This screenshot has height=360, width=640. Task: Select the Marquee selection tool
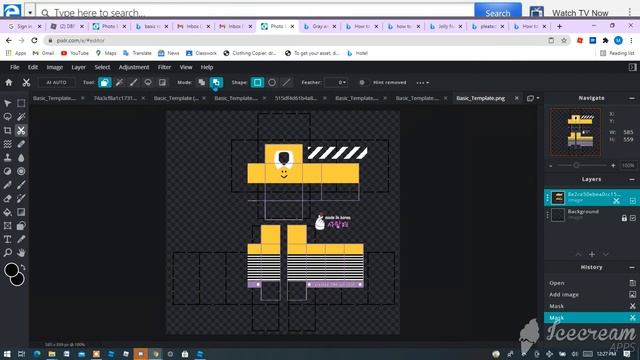(x=21, y=103)
